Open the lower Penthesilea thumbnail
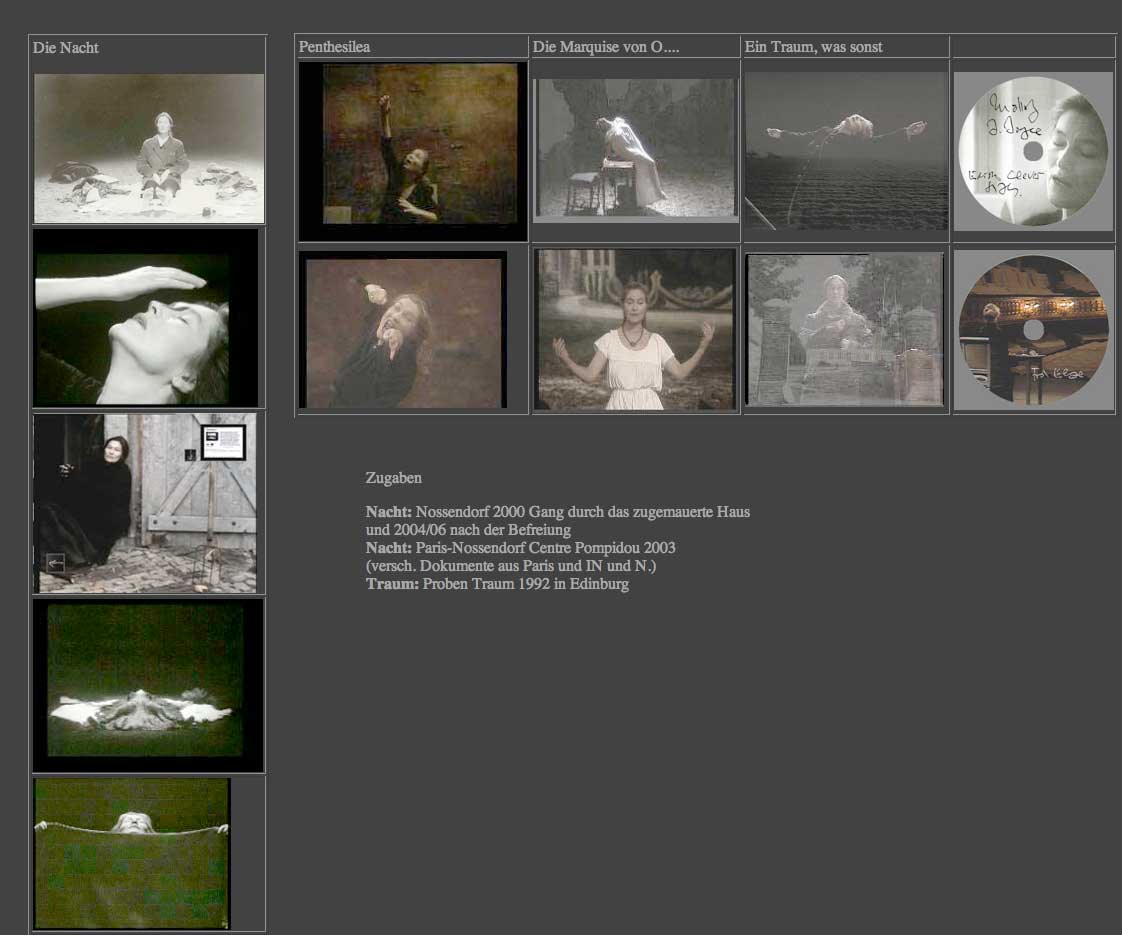The image size is (1122, 935). [x=403, y=331]
